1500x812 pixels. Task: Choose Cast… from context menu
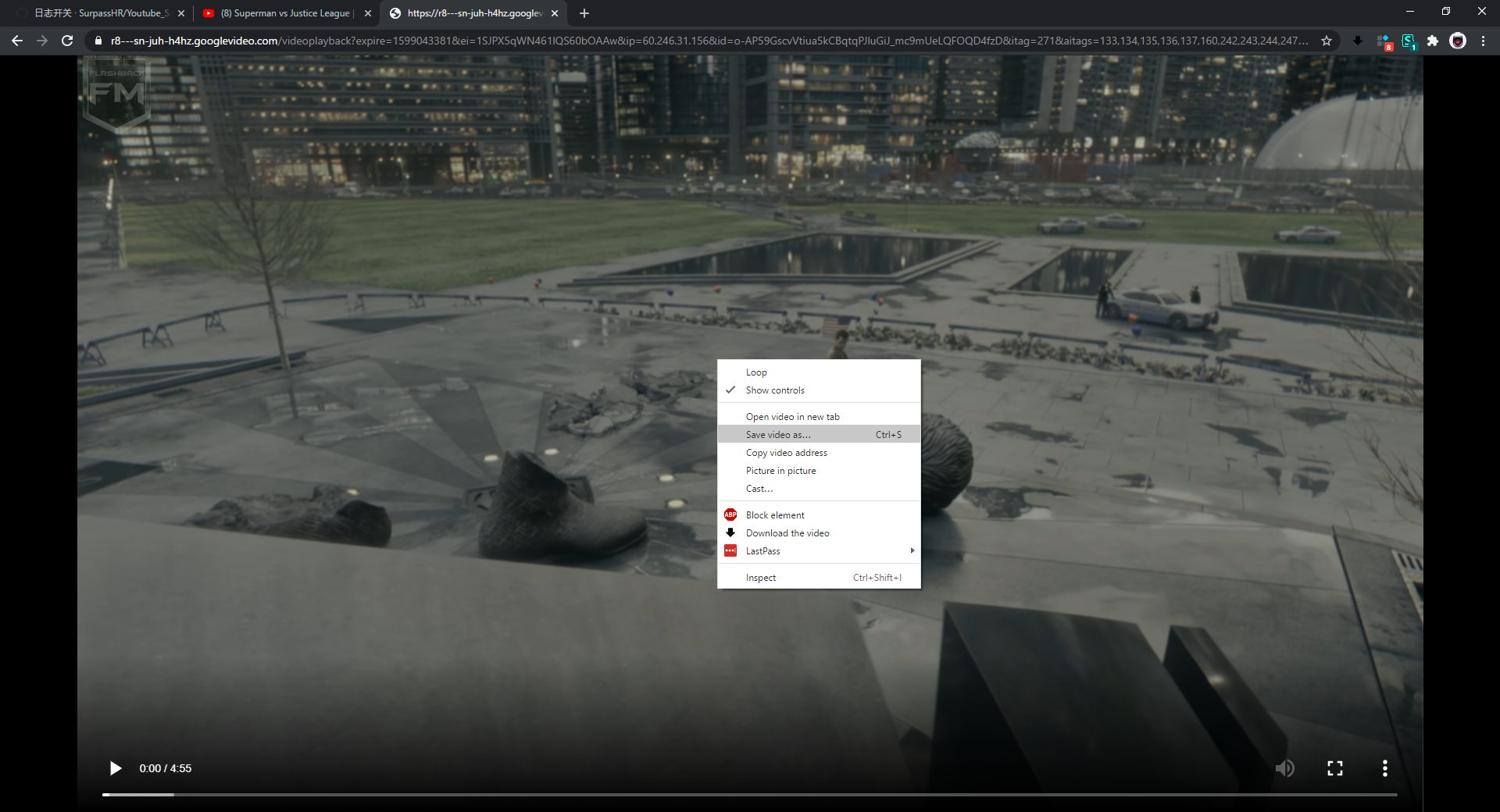tap(819, 489)
